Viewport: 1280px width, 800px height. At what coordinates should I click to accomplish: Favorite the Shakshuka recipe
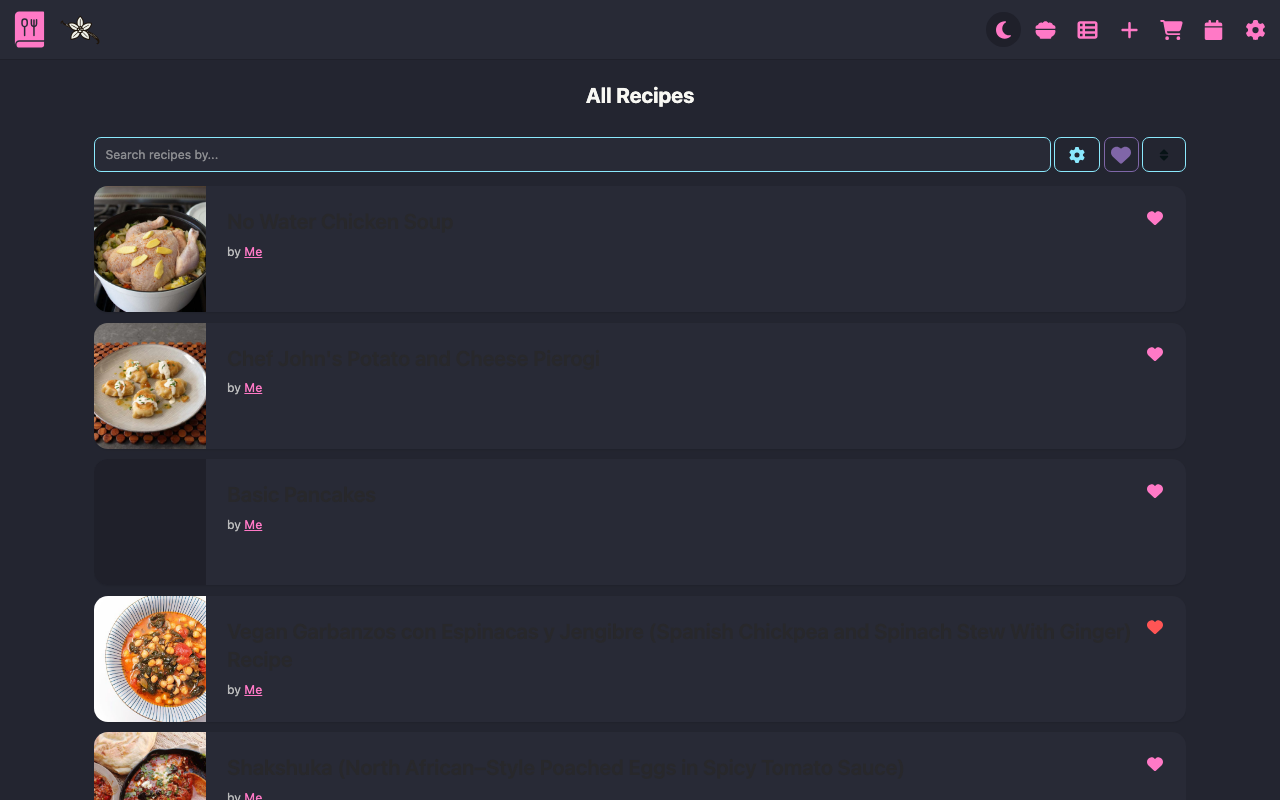pyautogui.click(x=1155, y=764)
